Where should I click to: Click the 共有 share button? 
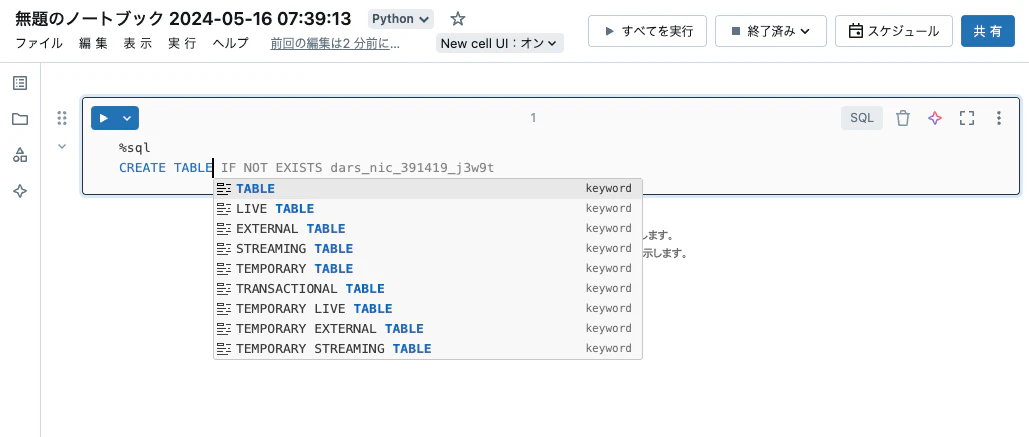point(988,31)
